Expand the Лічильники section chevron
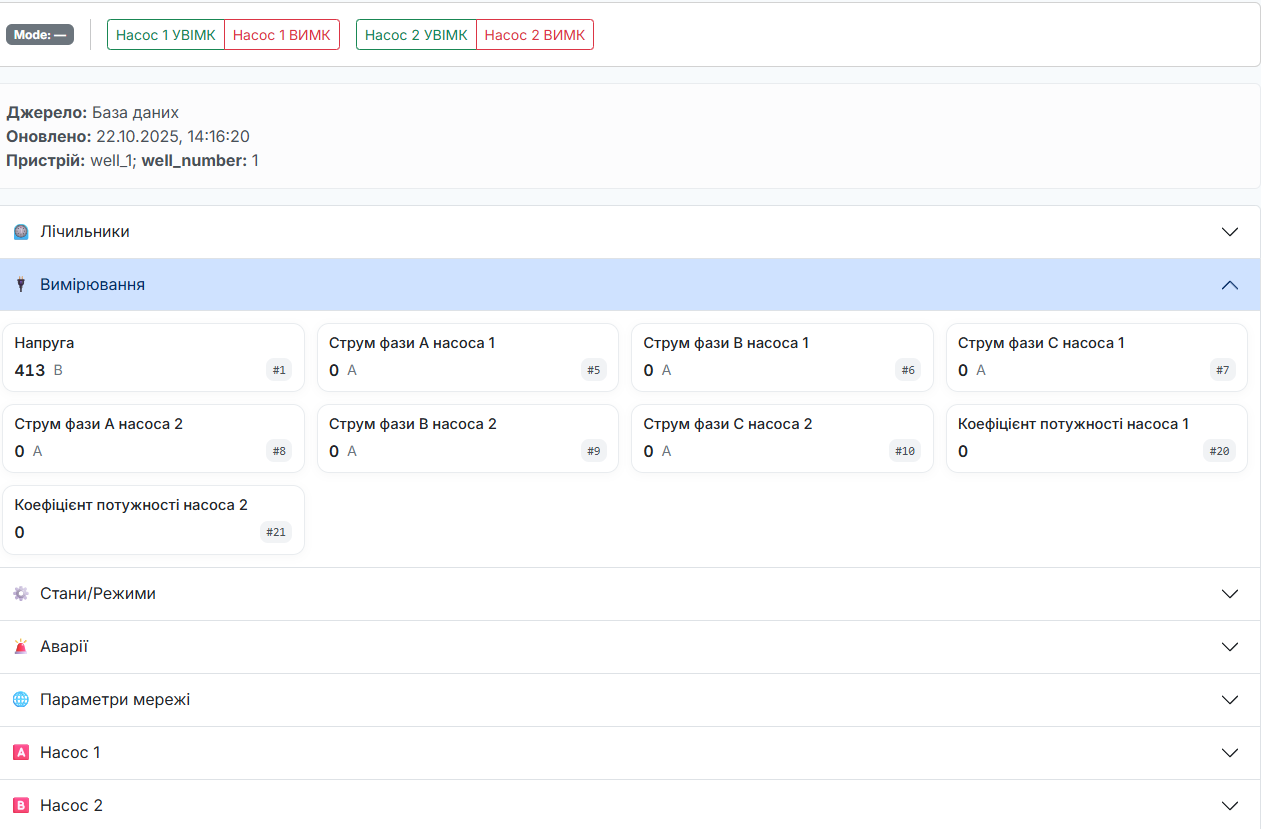This screenshot has height=829, width=1261. click(x=1230, y=232)
